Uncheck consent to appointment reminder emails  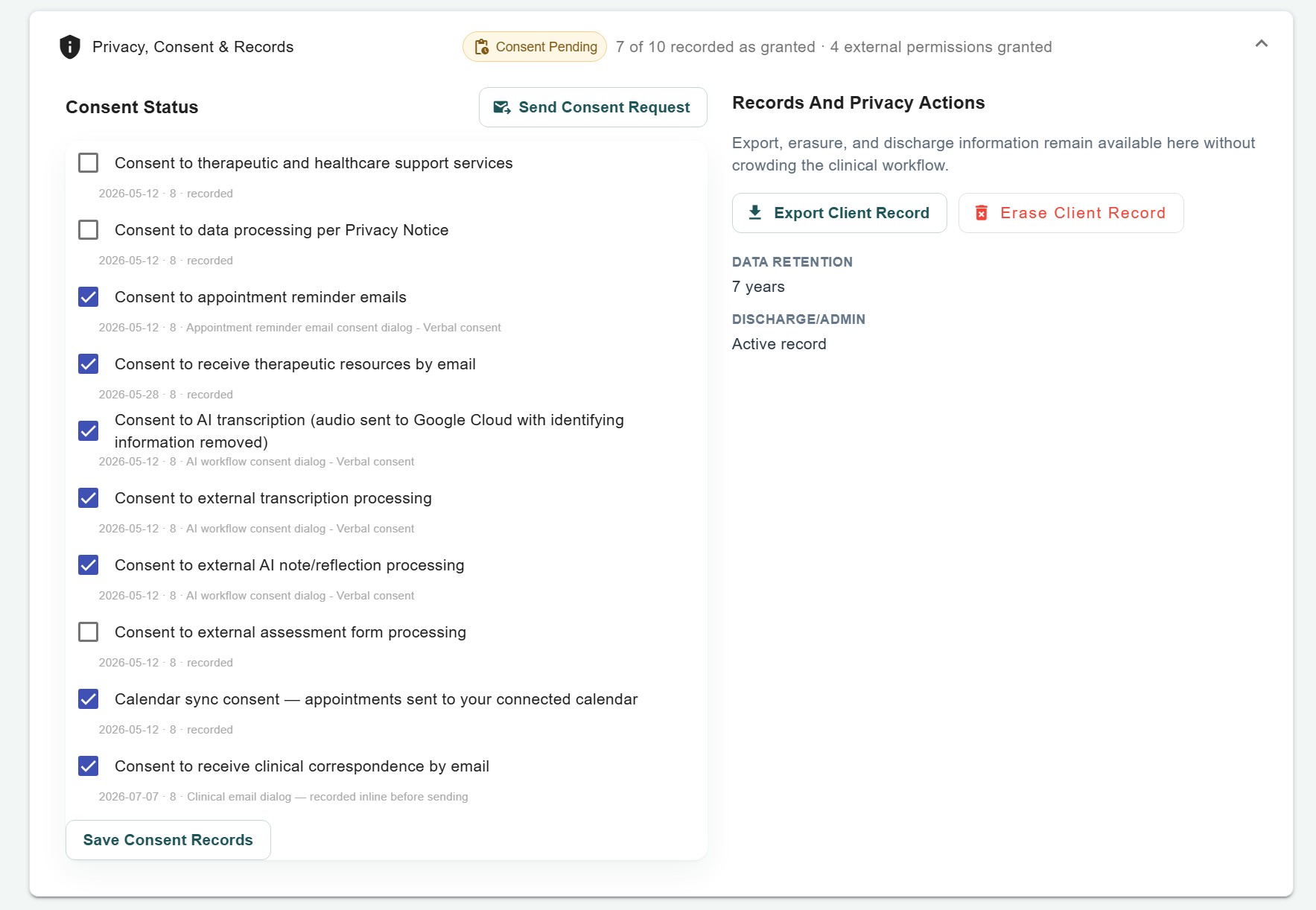89,297
